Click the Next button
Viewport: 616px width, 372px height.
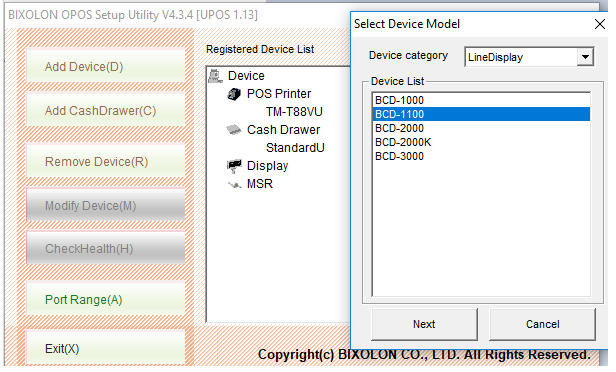(424, 324)
